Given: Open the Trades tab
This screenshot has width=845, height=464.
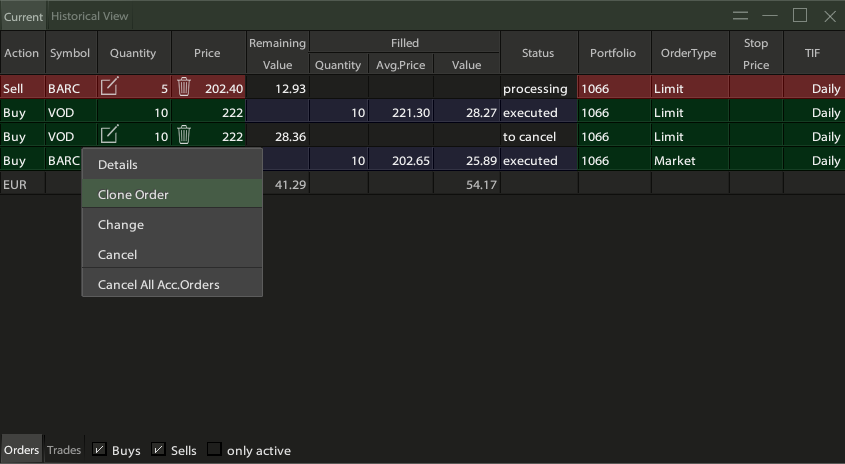Looking at the screenshot, I should pyautogui.click(x=64, y=450).
